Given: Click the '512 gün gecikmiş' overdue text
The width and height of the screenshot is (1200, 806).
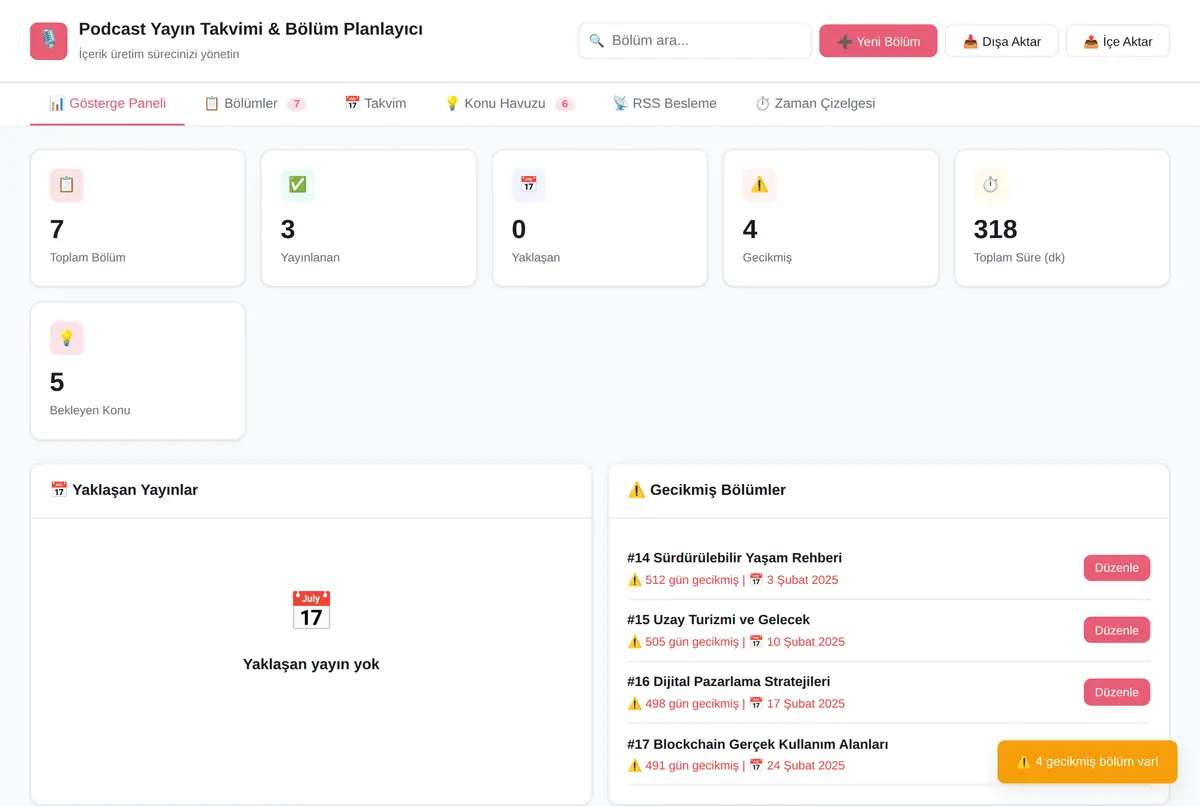Looking at the screenshot, I should click(692, 580).
